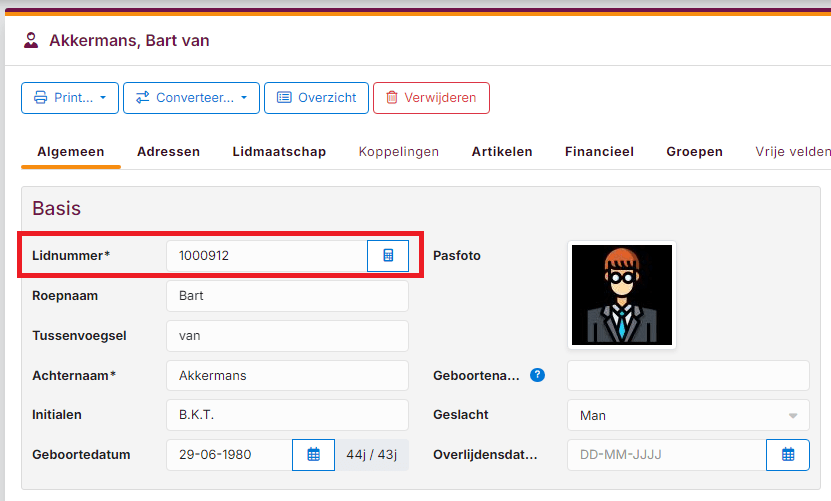Select the Groepen tab
This screenshot has height=501, width=831.
tap(694, 152)
